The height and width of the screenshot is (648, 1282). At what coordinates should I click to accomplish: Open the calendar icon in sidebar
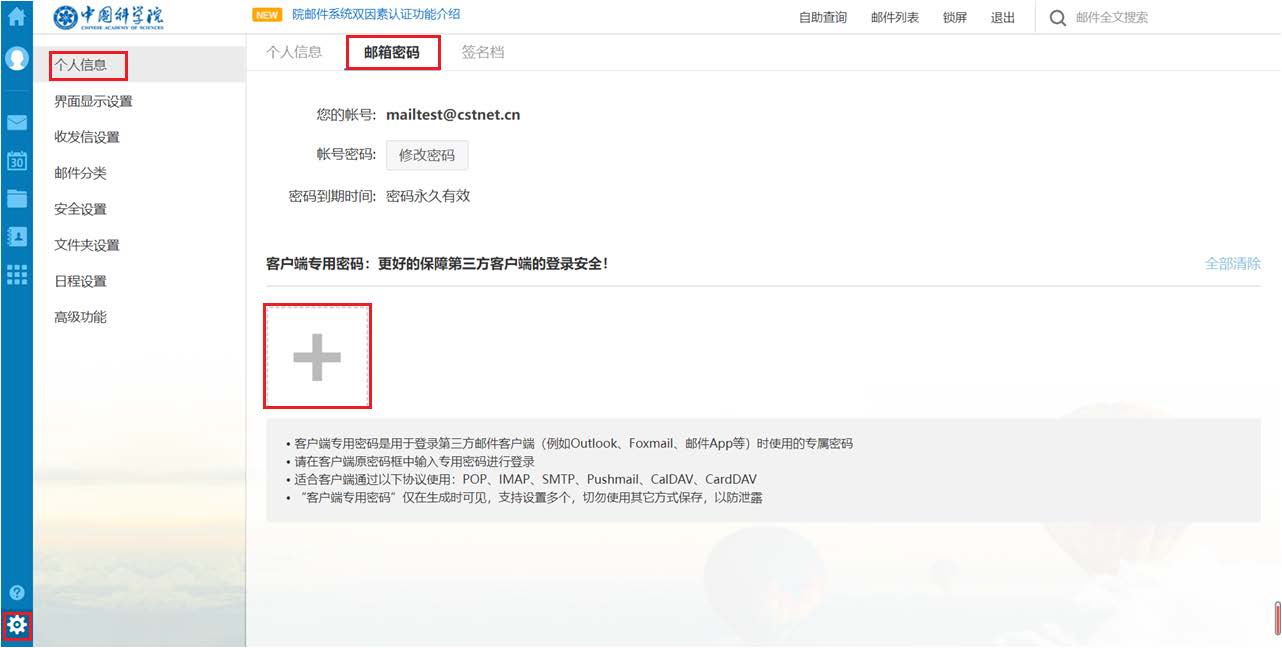click(16, 160)
